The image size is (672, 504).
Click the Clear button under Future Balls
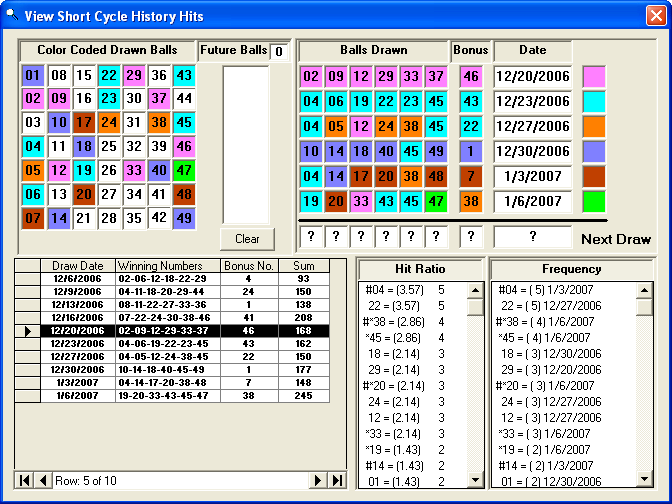point(247,239)
